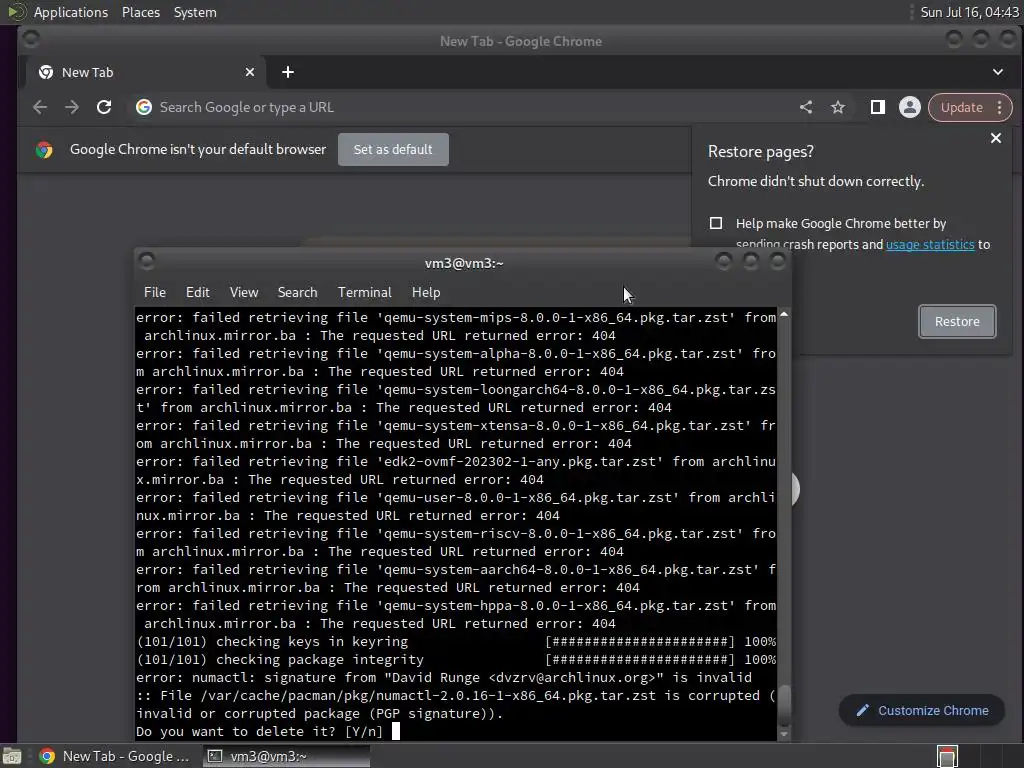Click Customize Chrome button
Image resolution: width=1024 pixels, height=768 pixels.
point(922,711)
